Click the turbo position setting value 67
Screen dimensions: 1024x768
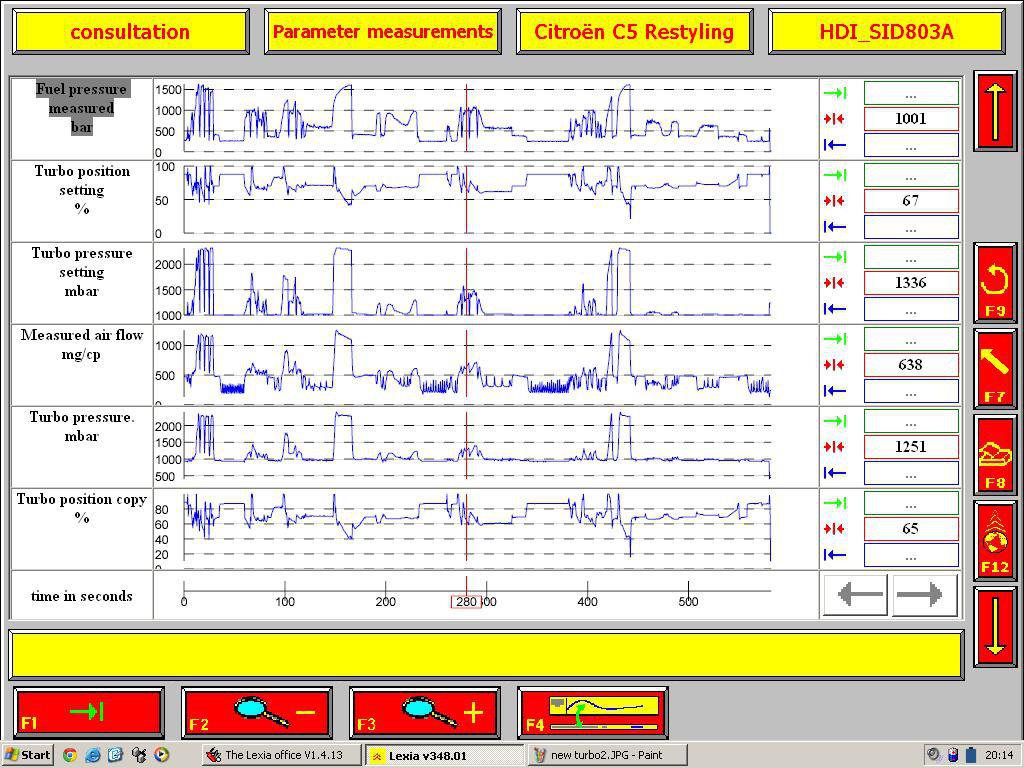(911, 201)
